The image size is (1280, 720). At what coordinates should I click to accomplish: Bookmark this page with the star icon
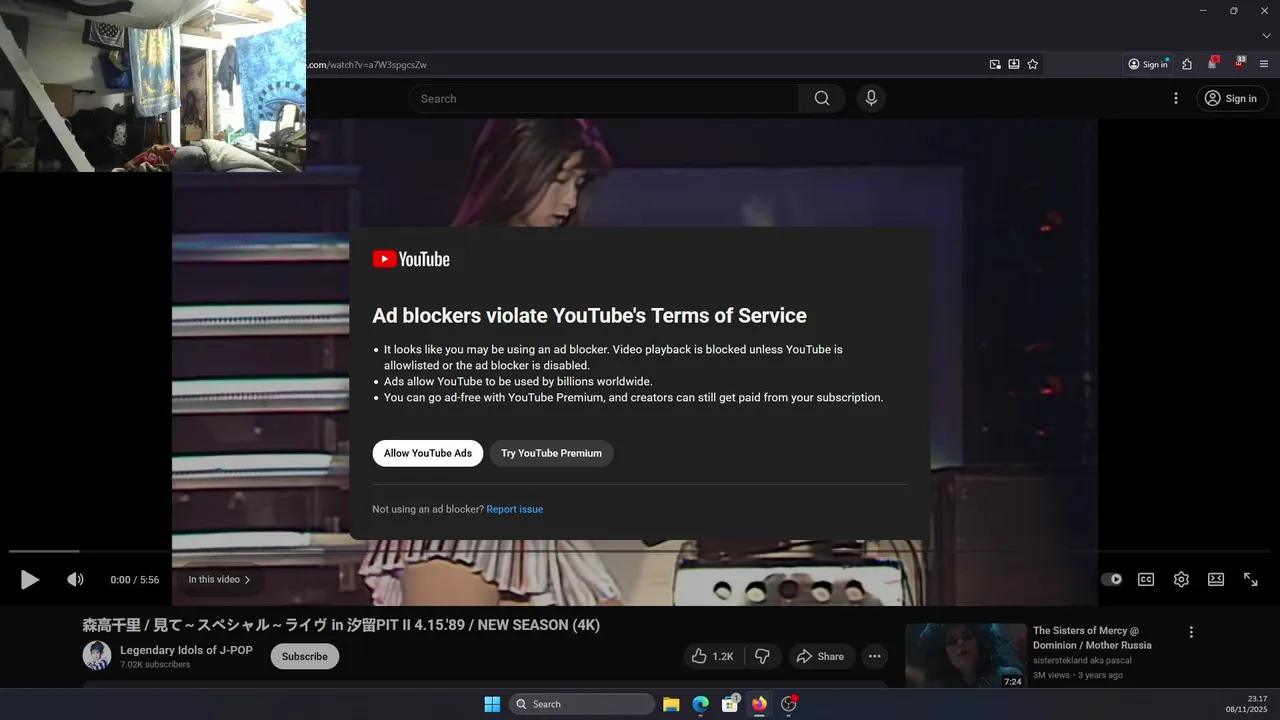pos(1033,64)
